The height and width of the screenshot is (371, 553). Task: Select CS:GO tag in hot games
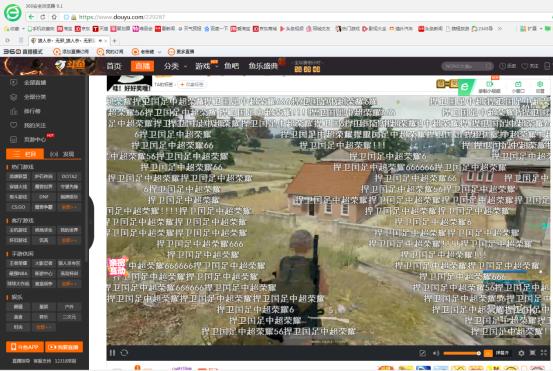point(18,207)
